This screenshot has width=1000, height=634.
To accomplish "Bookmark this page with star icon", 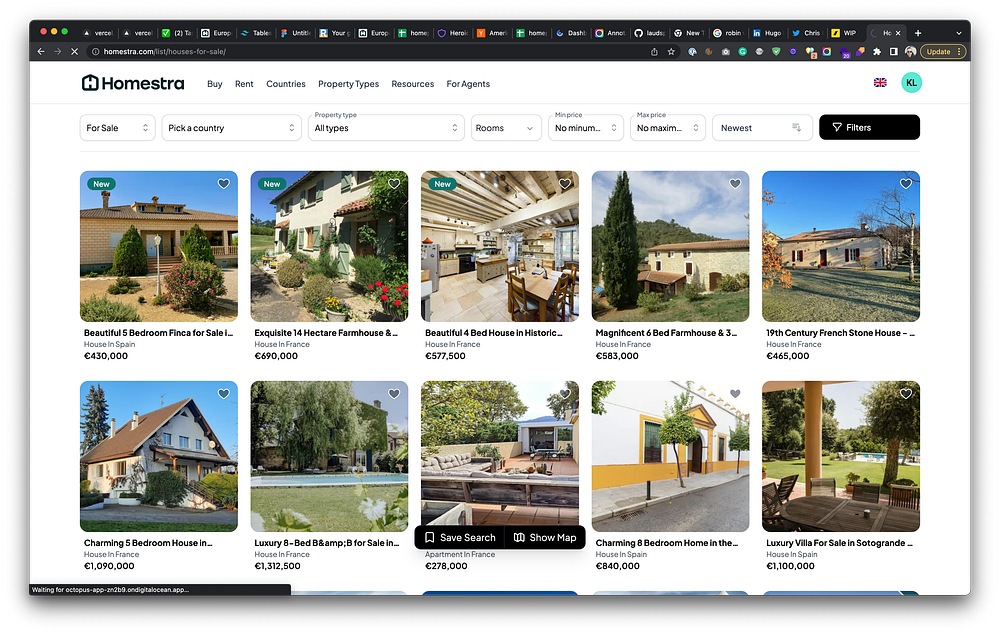I will click(x=671, y=52).
